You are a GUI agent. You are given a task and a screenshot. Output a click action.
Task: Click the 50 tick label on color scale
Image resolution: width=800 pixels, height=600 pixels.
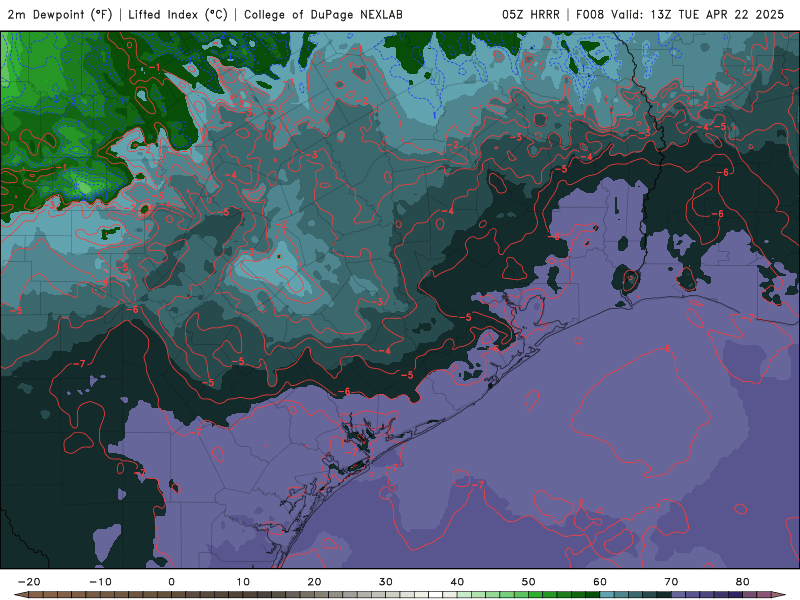tap(529, 582)
